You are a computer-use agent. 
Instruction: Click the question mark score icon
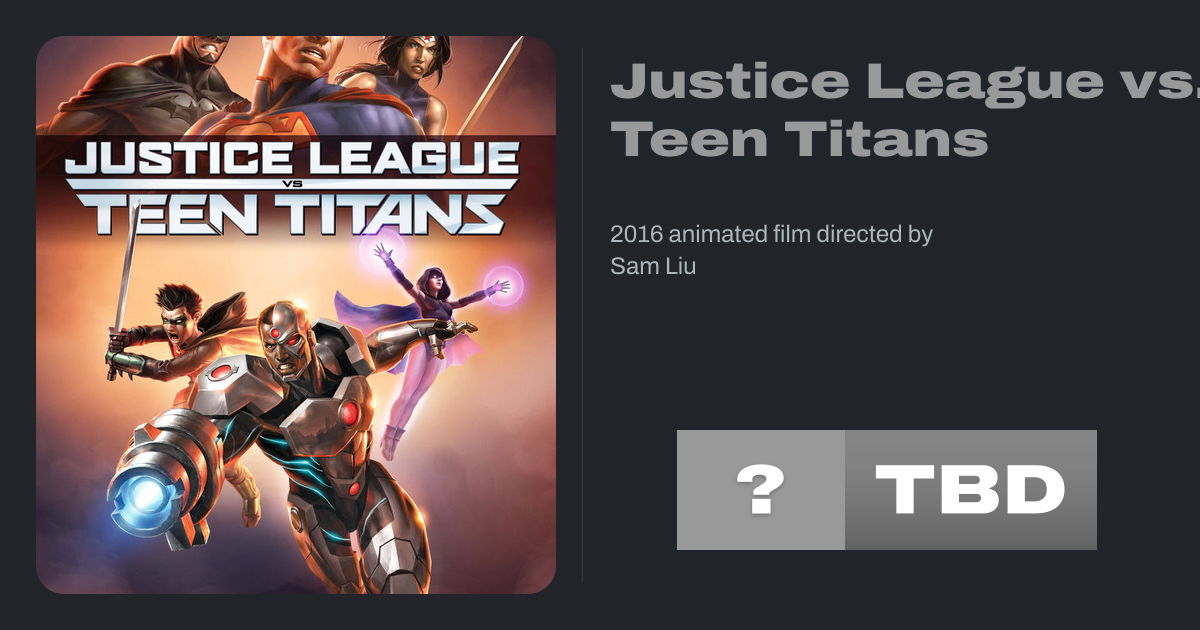coord(760,490)
